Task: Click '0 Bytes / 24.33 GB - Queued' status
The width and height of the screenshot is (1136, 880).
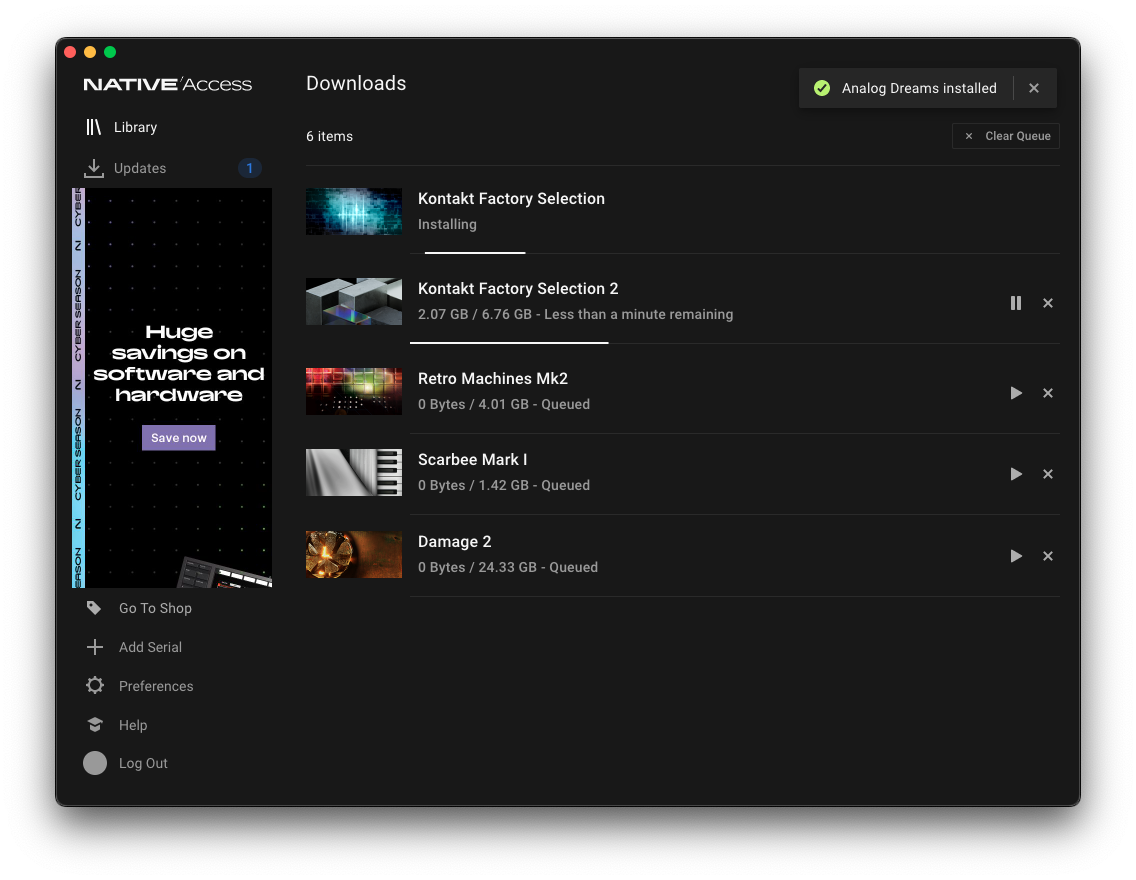Action: [508, 567]
